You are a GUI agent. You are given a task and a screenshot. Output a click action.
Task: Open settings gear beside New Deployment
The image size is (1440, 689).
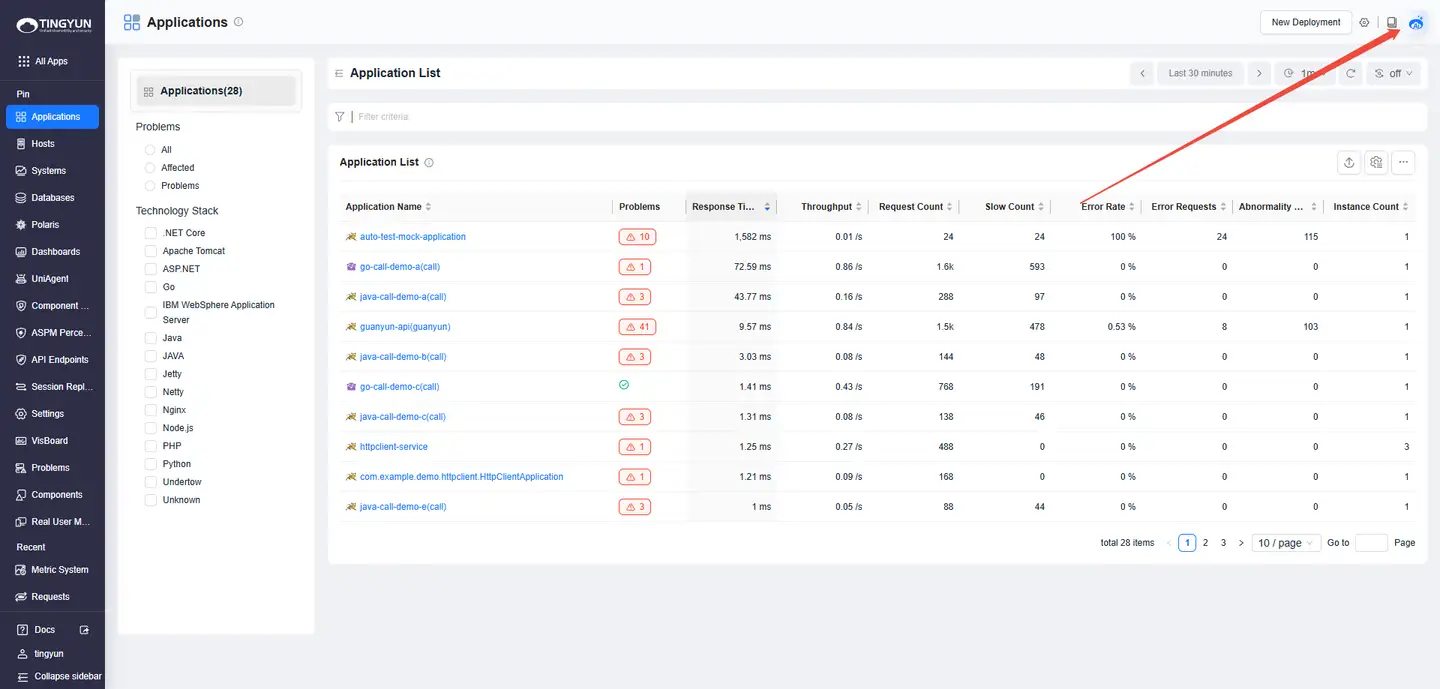[1364, 22]
